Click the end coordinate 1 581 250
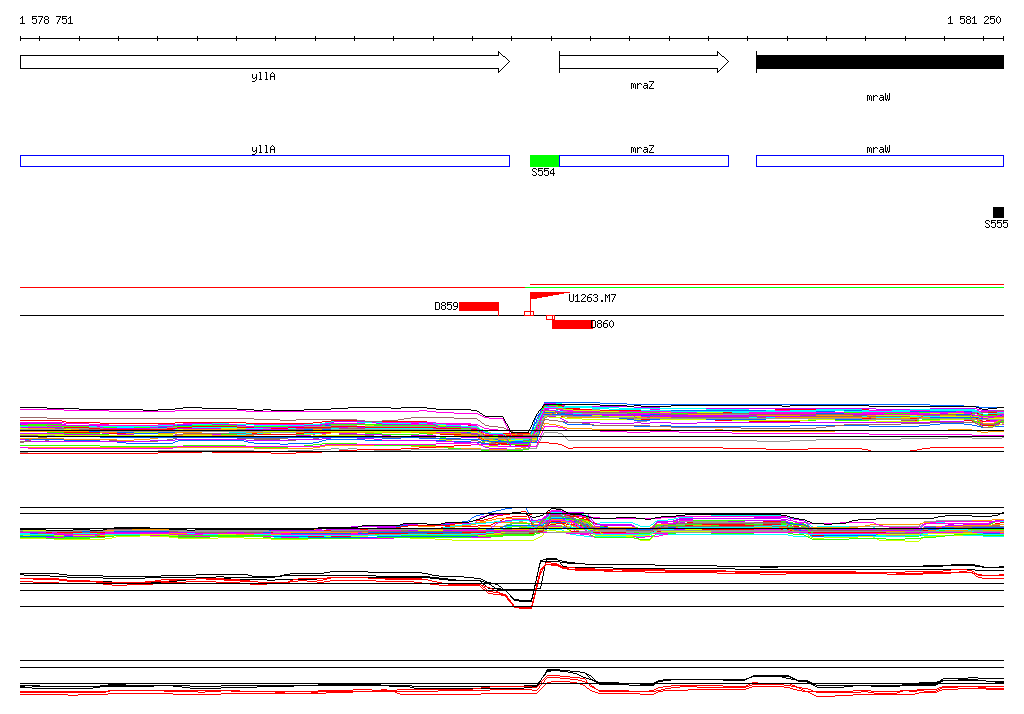Viewport: 1024px width, 714px height. click(974, 20)
